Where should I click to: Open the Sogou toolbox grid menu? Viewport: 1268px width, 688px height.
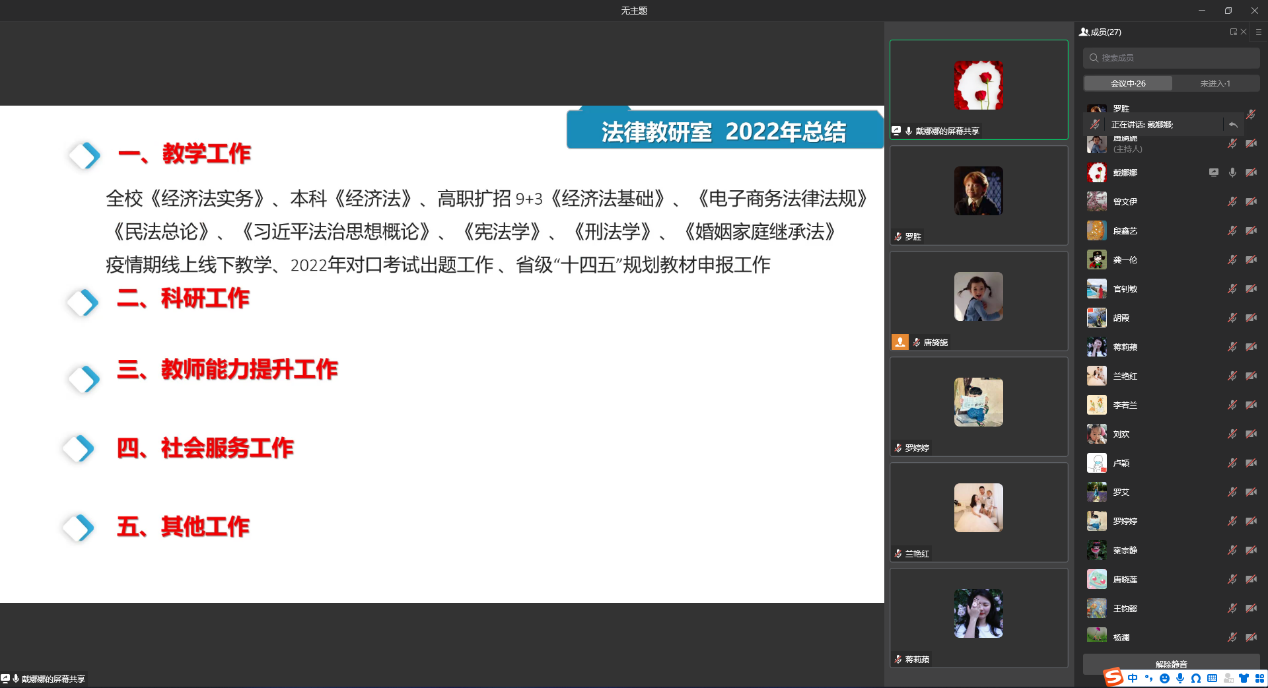tap(1259, 678)
